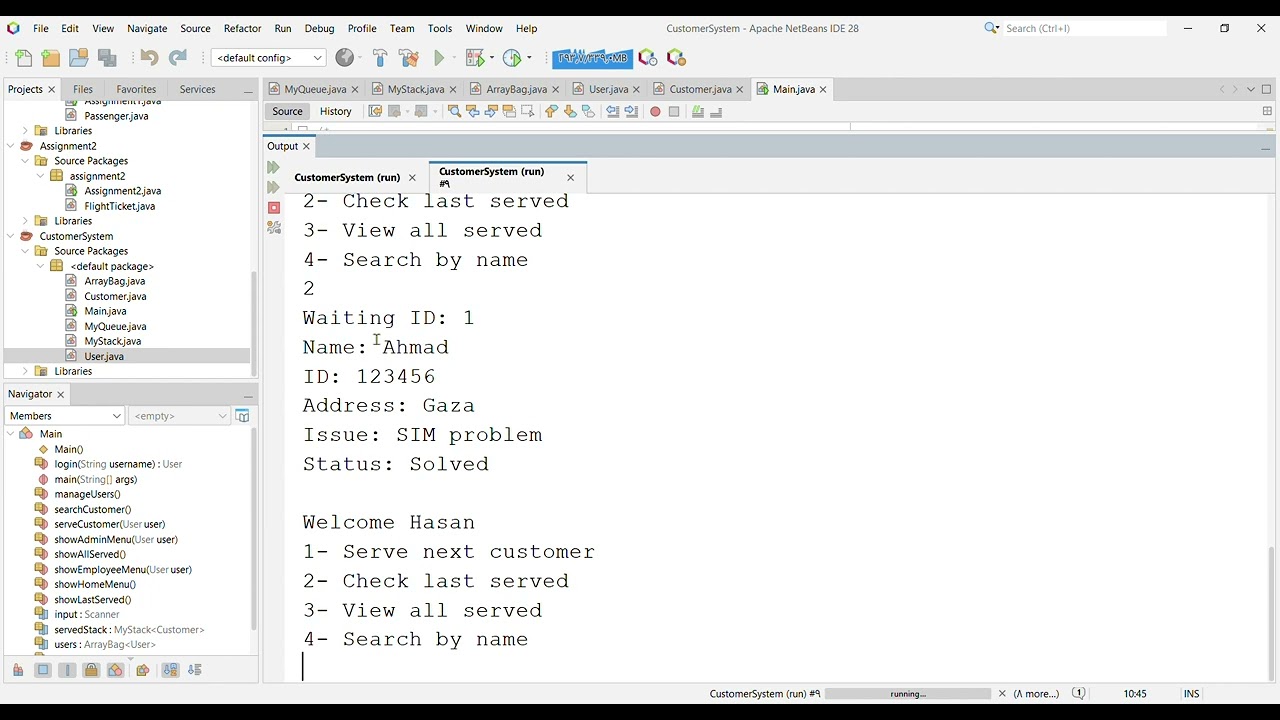Click the globe browser icon in toolbar
Image resolution: width=1280 pixels, height=720 pixels.
pos(344,58)
